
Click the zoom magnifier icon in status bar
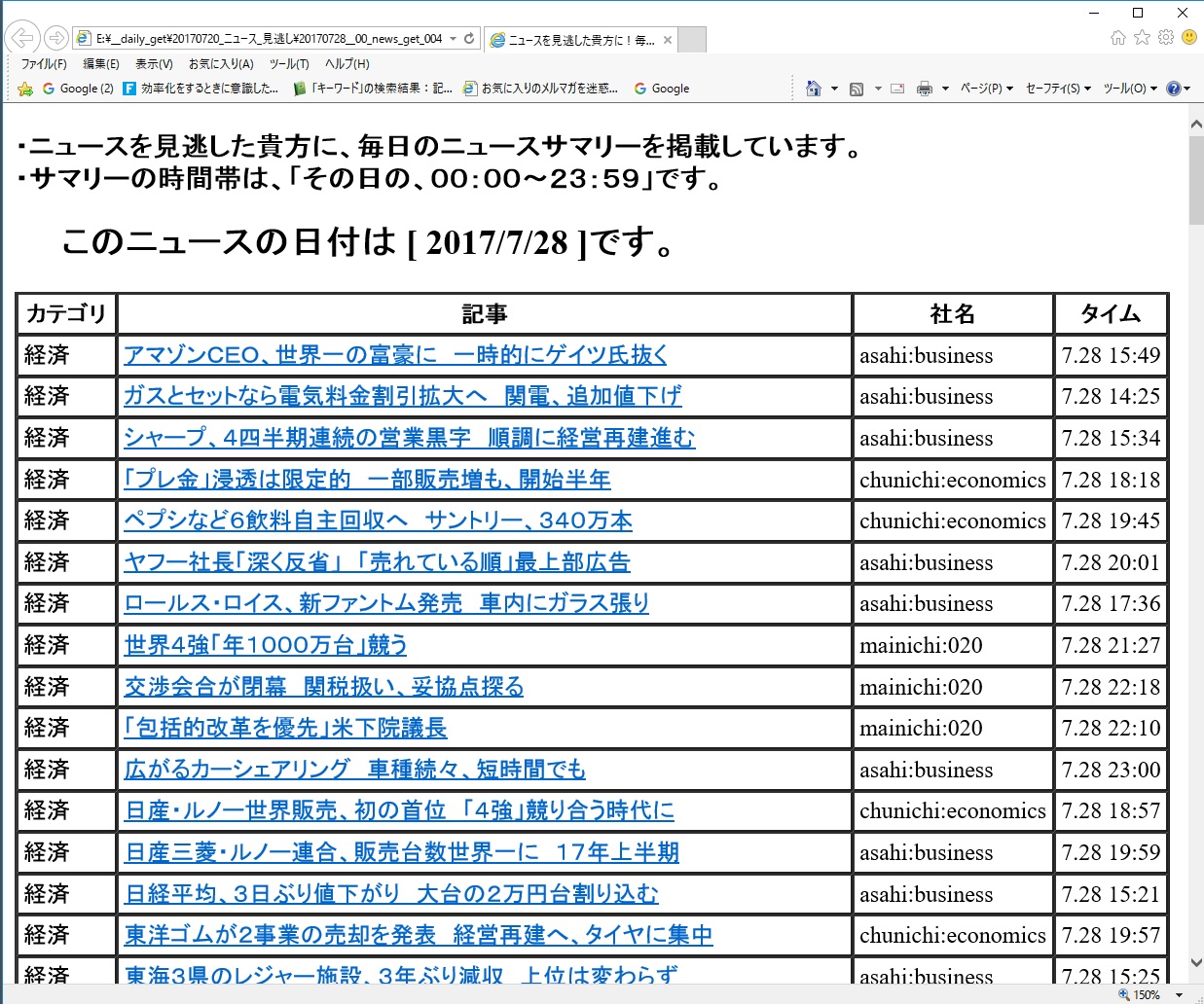tap(1124, 995)
